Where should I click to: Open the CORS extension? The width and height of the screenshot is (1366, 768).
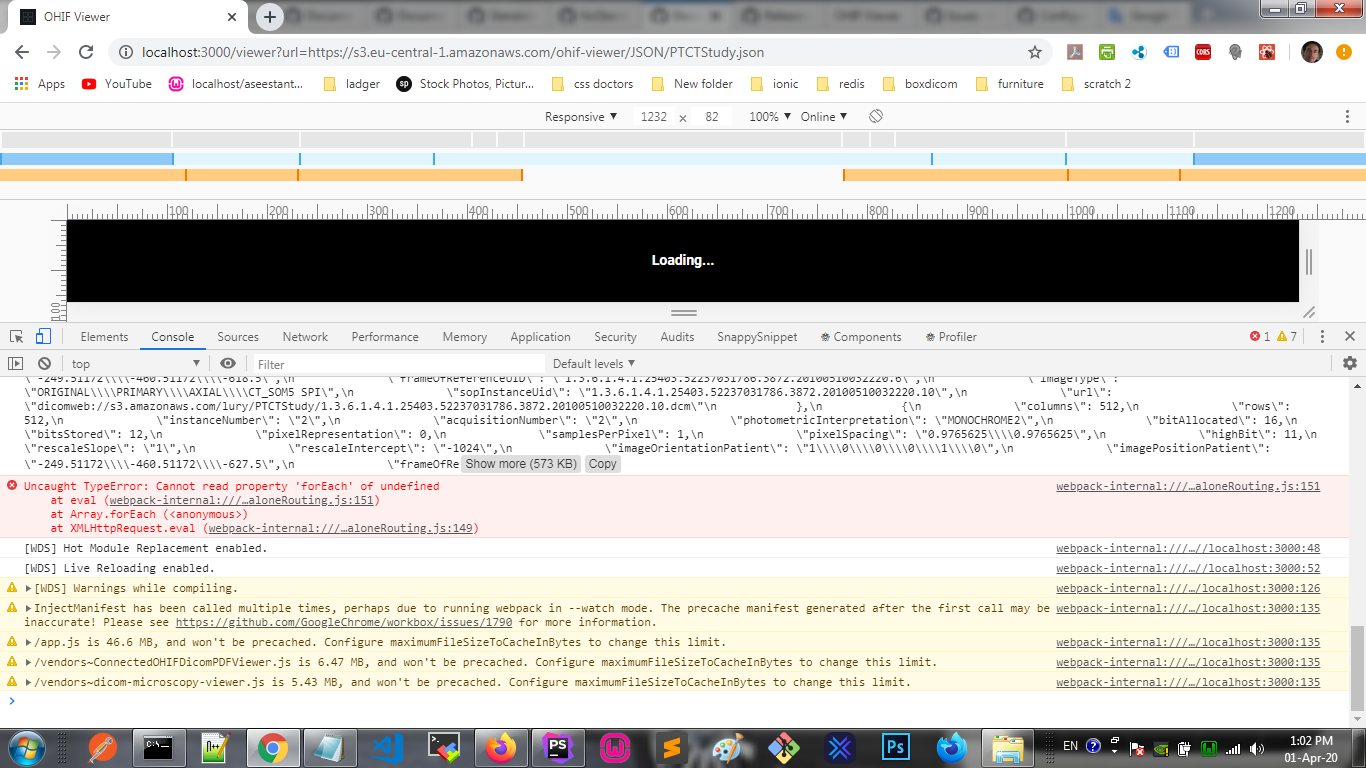pyautogui.click(x=1203, y=52)
